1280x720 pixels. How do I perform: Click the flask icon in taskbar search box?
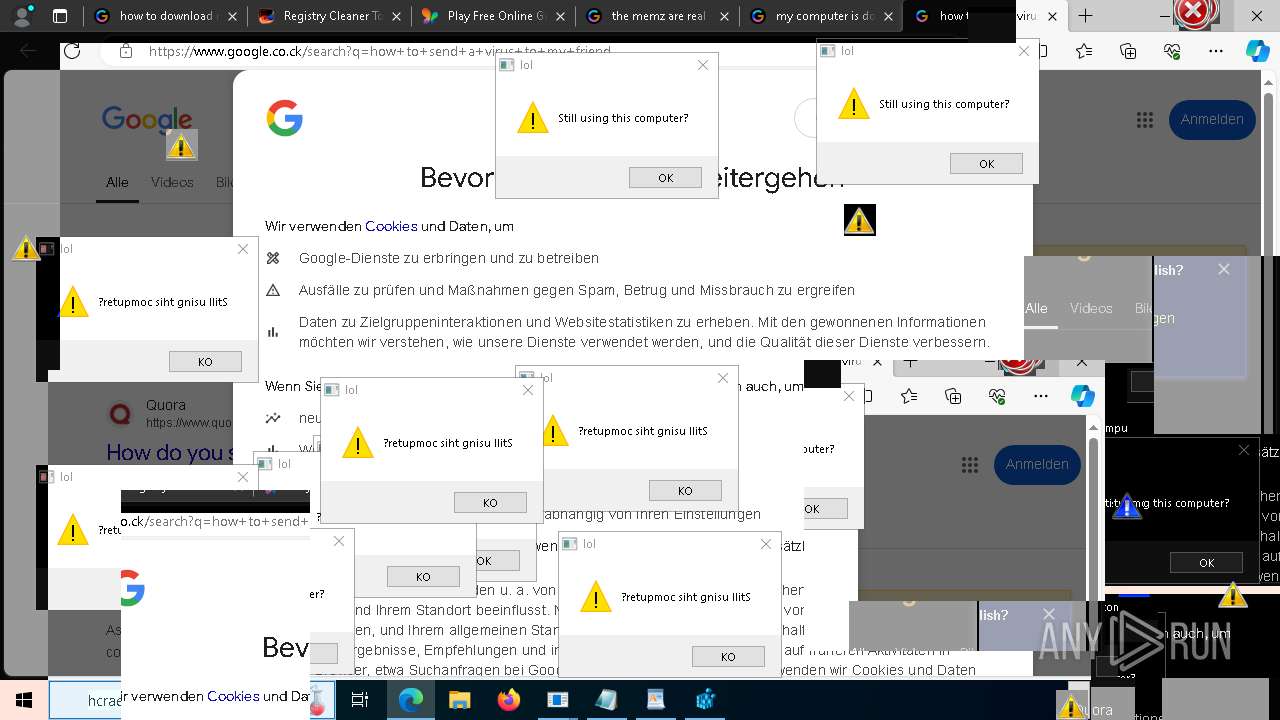pyautogui.click(x=320, y=701)
